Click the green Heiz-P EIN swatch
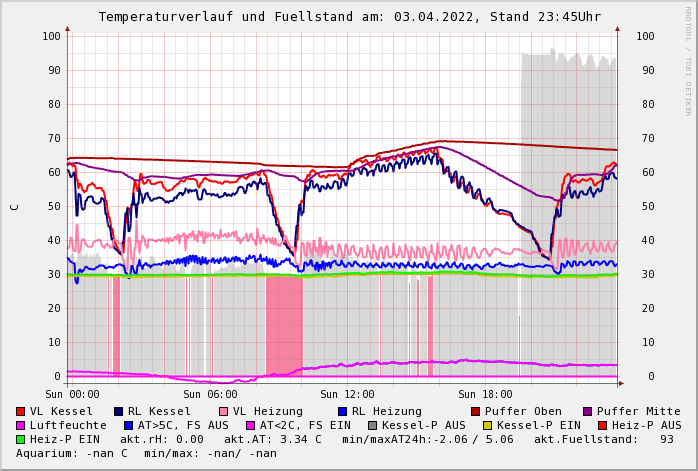This screenshot has height=471, width=698. (21, 440)
